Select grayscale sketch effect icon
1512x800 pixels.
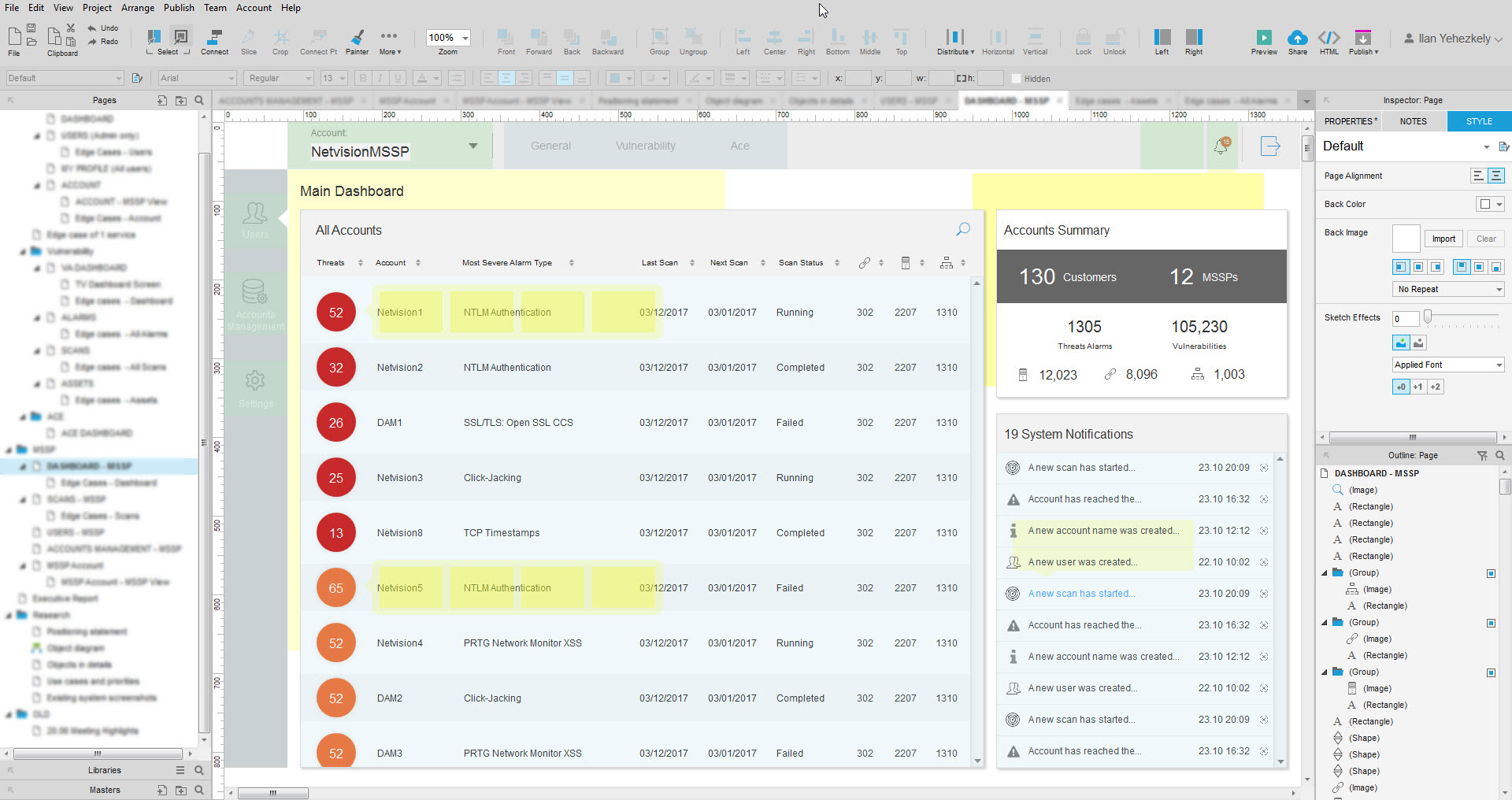1418,343
